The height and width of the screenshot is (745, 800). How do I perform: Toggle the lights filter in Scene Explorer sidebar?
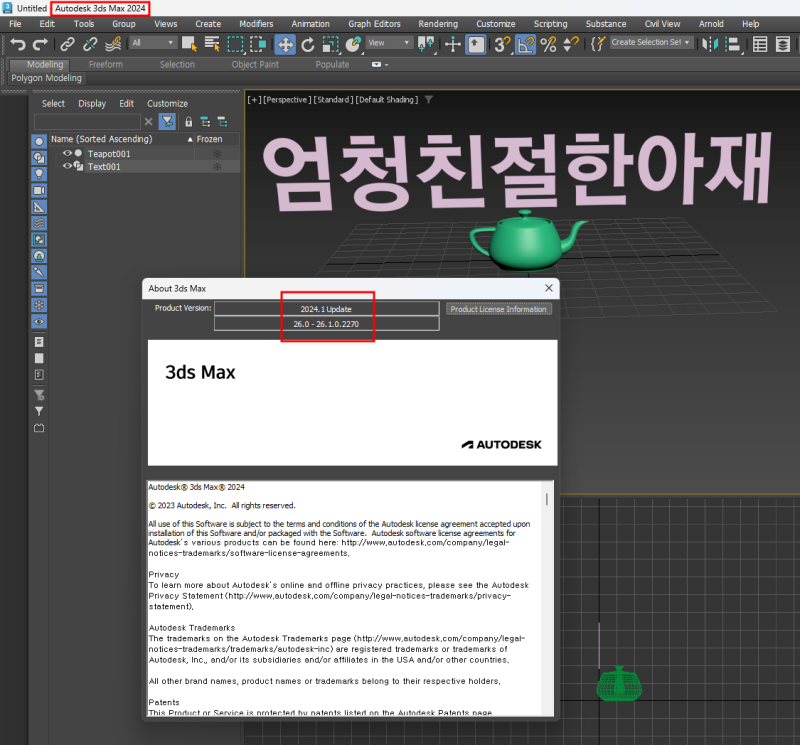pyautogui.click(x=38, y=173)
